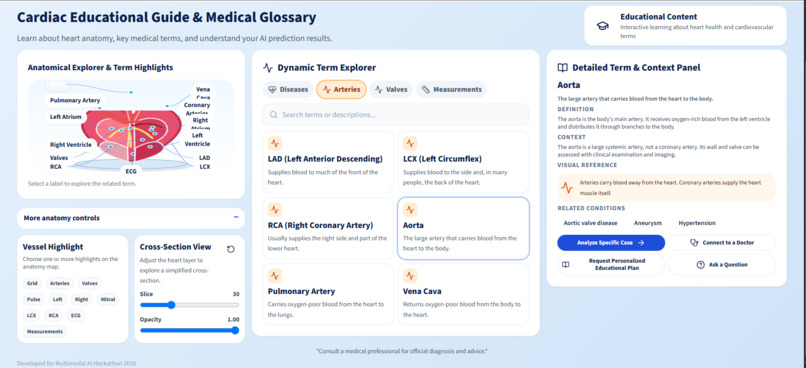806x368 pixels.
Task: Select the LCX label on the anatomy map
Action: (204, 167)
